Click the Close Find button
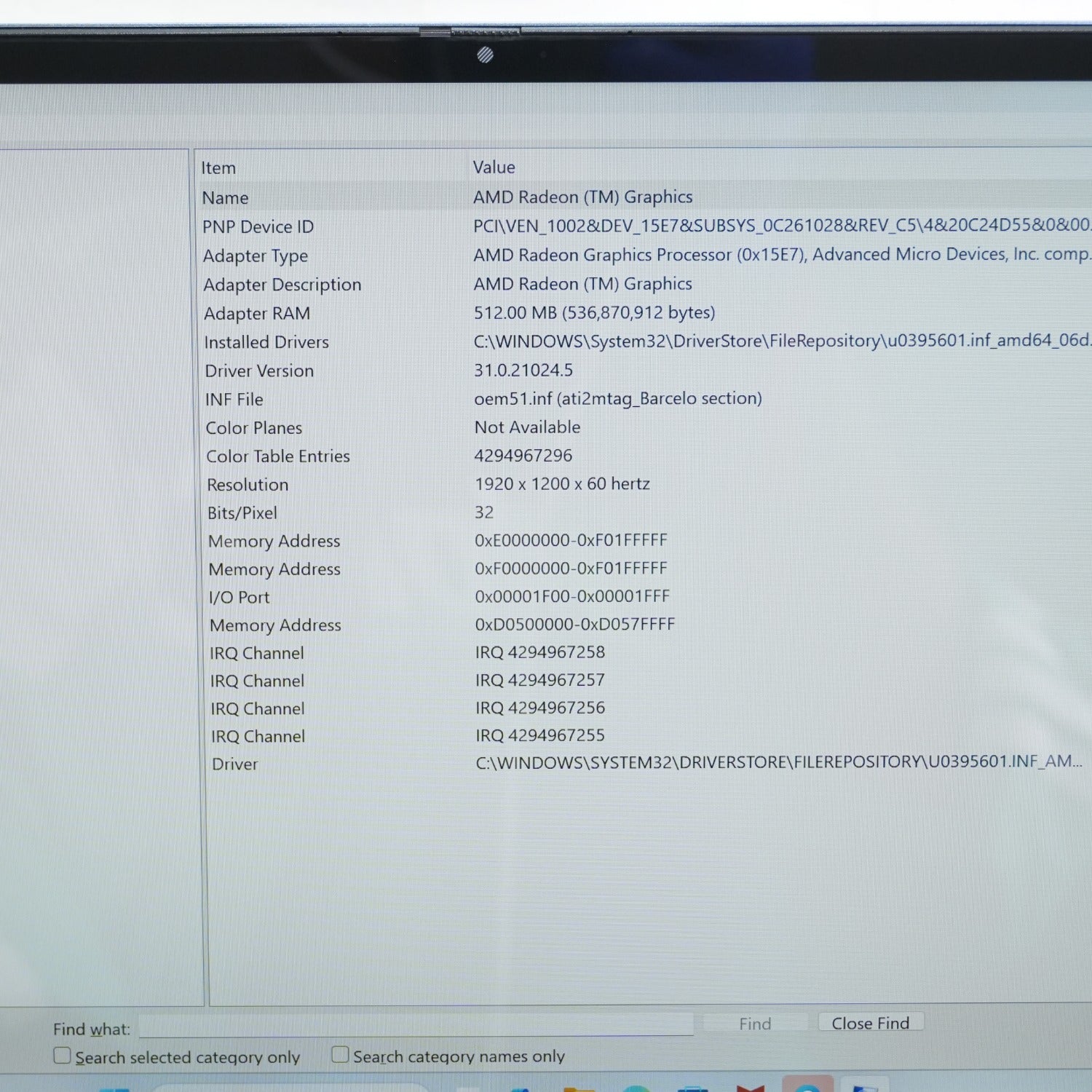Screen dimensions: 1092x1092 tap(871, 1023)
